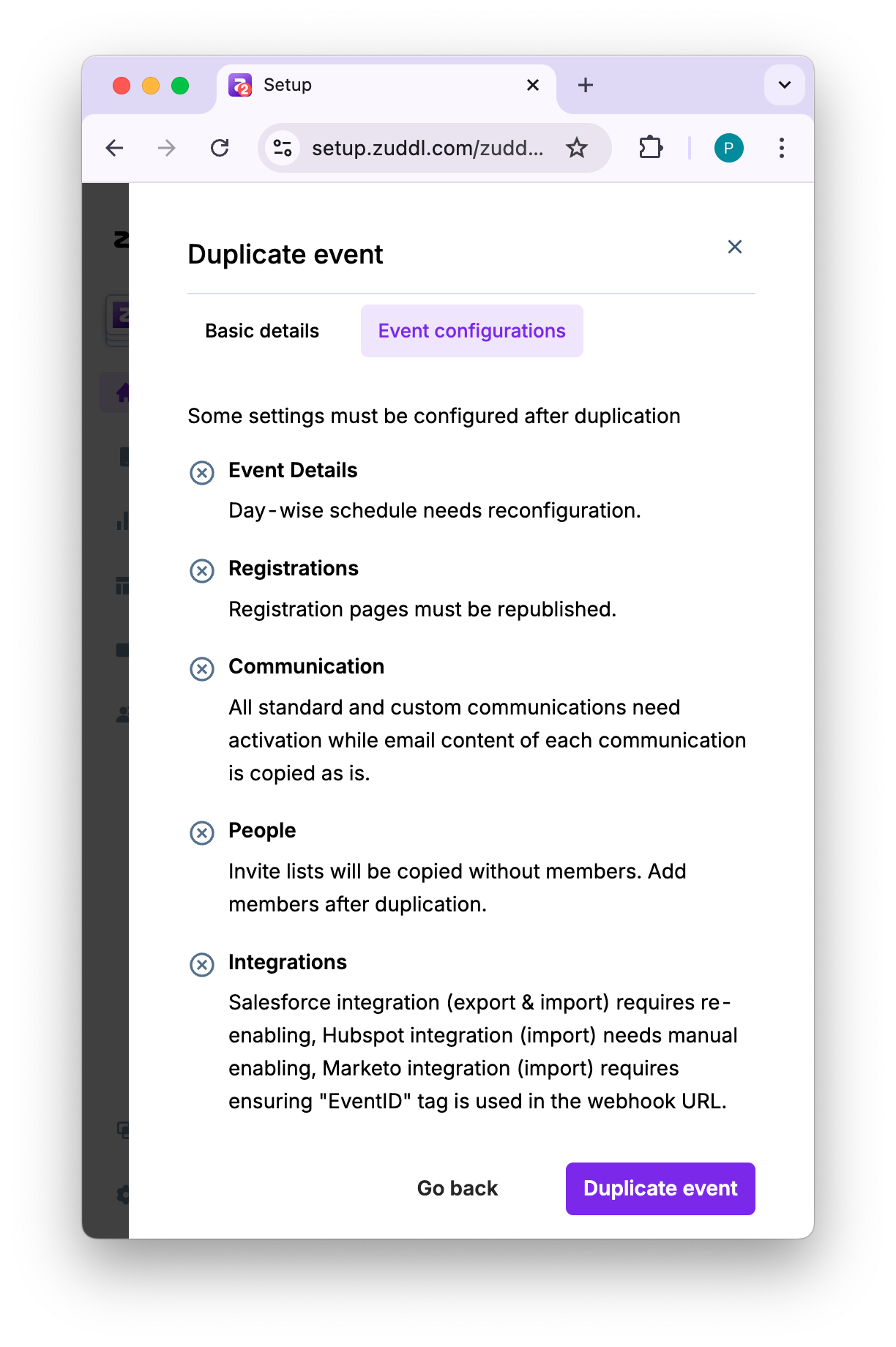Image resolution: width=896 pixels, height=1347 pixels.
Task: Click the Integrations circled-x icon
Action: click(x=202, y=965)
